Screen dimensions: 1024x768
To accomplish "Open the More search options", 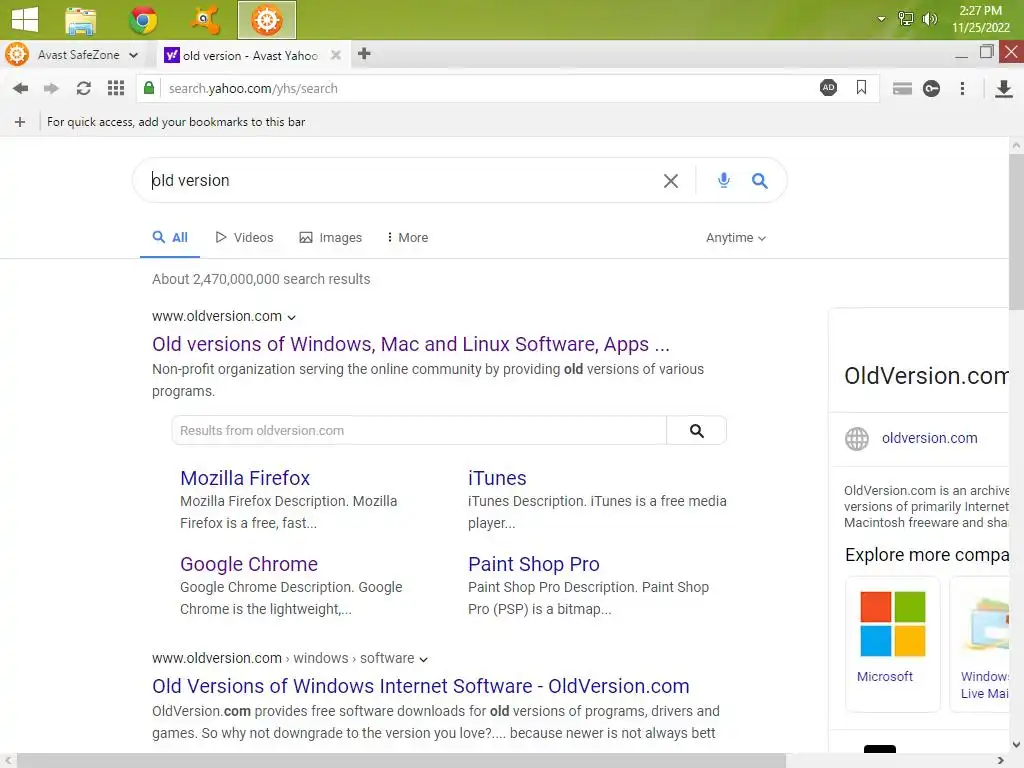I will 408,238.
